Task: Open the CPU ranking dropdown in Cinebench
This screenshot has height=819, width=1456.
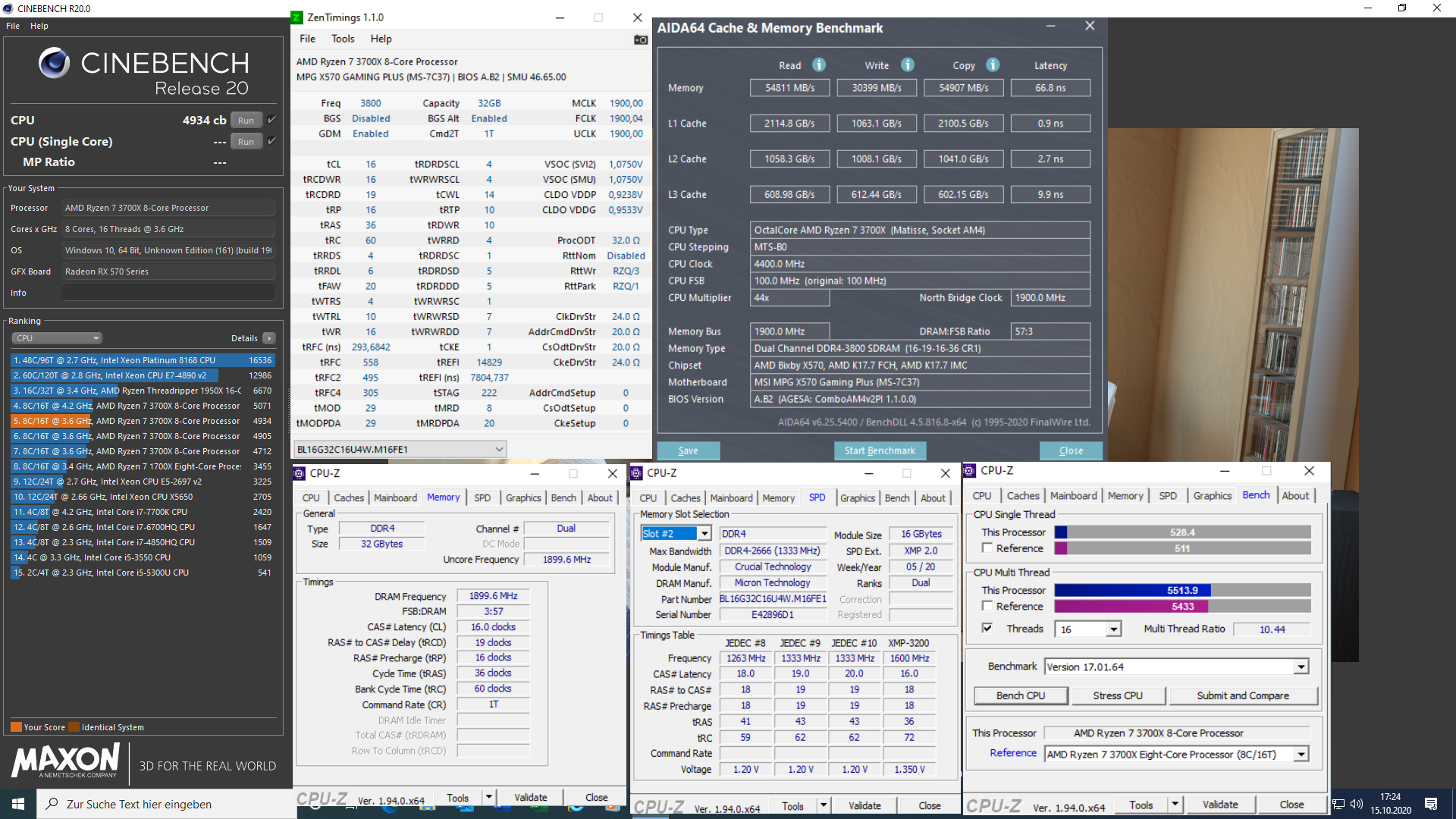Action: point(57,338)
